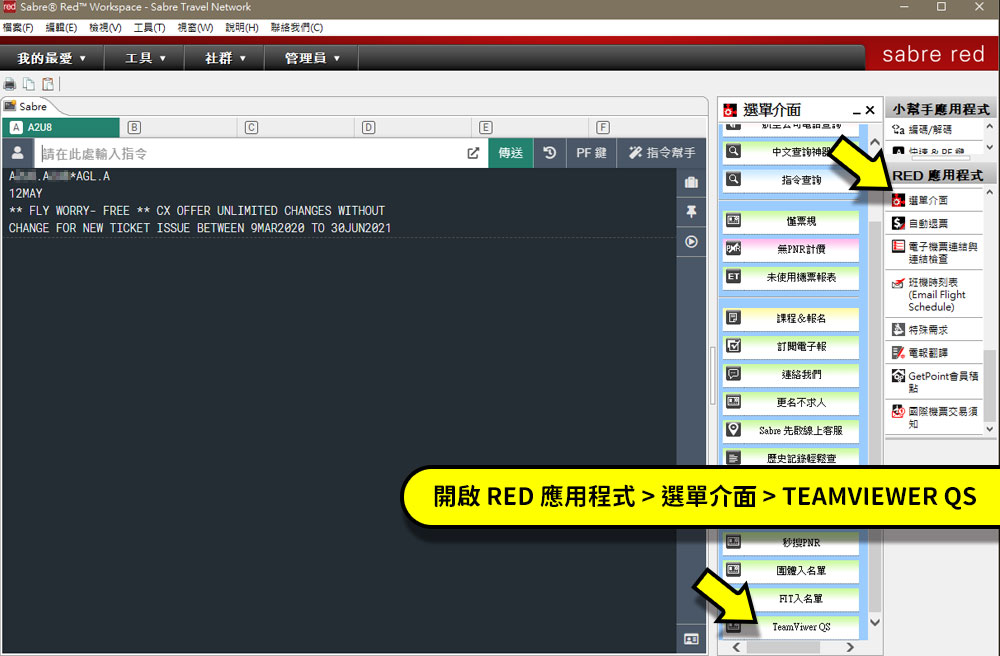Open 工具(T) menu in menu bar
The width and height of the screenshot is (1000, 656).
pos(149,27)
